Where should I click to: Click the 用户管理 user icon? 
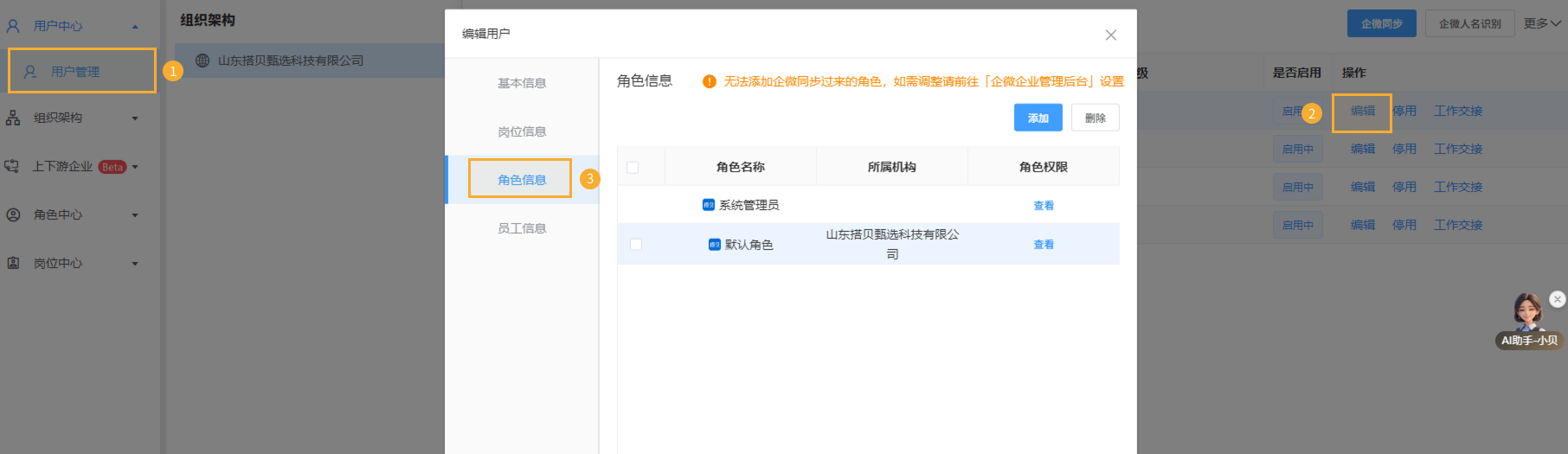click(30, 72)
